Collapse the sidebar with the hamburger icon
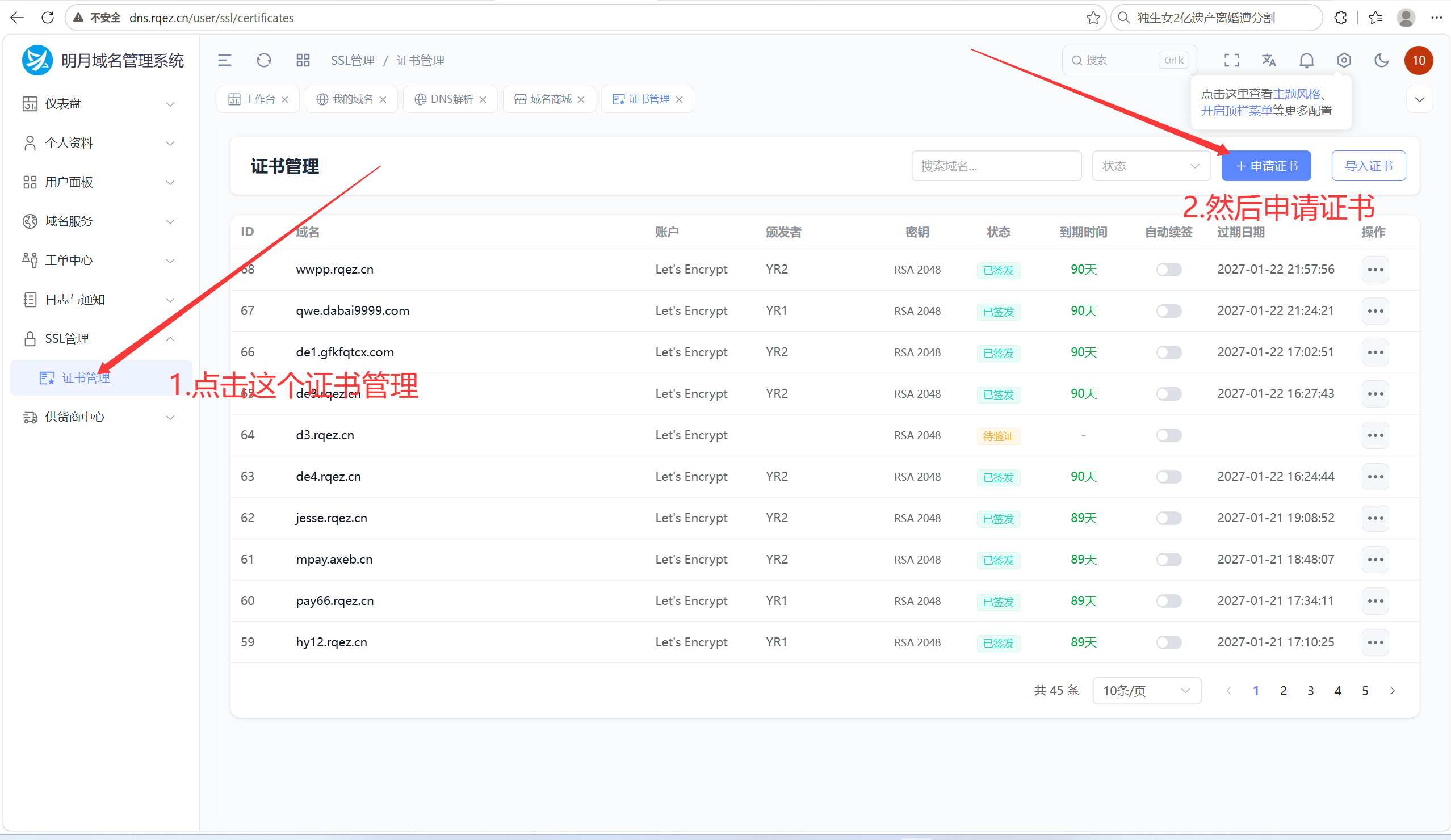The image size is (1451, 840). tap(225, 61)
